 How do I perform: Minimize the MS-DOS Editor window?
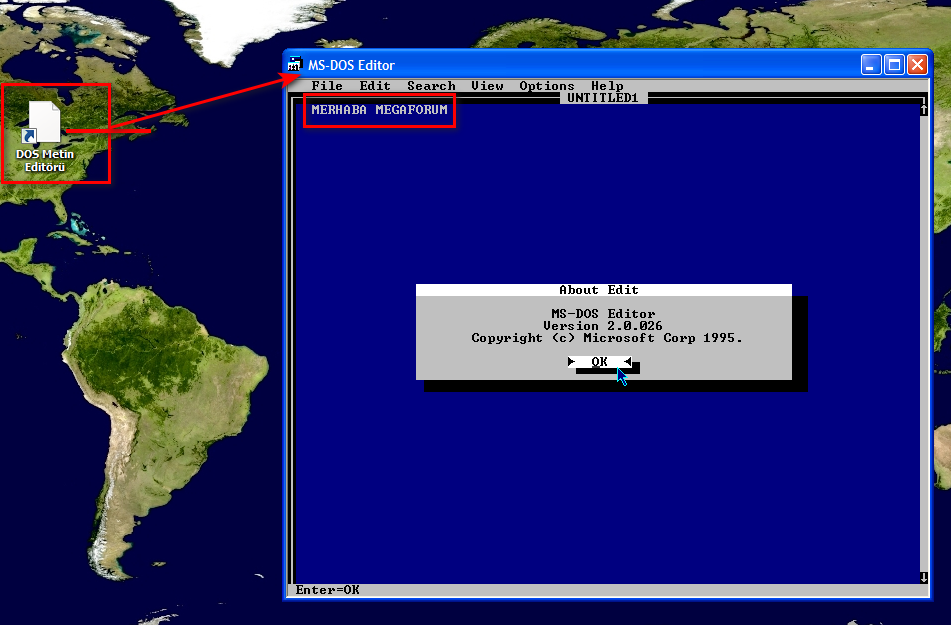(871, 64)
